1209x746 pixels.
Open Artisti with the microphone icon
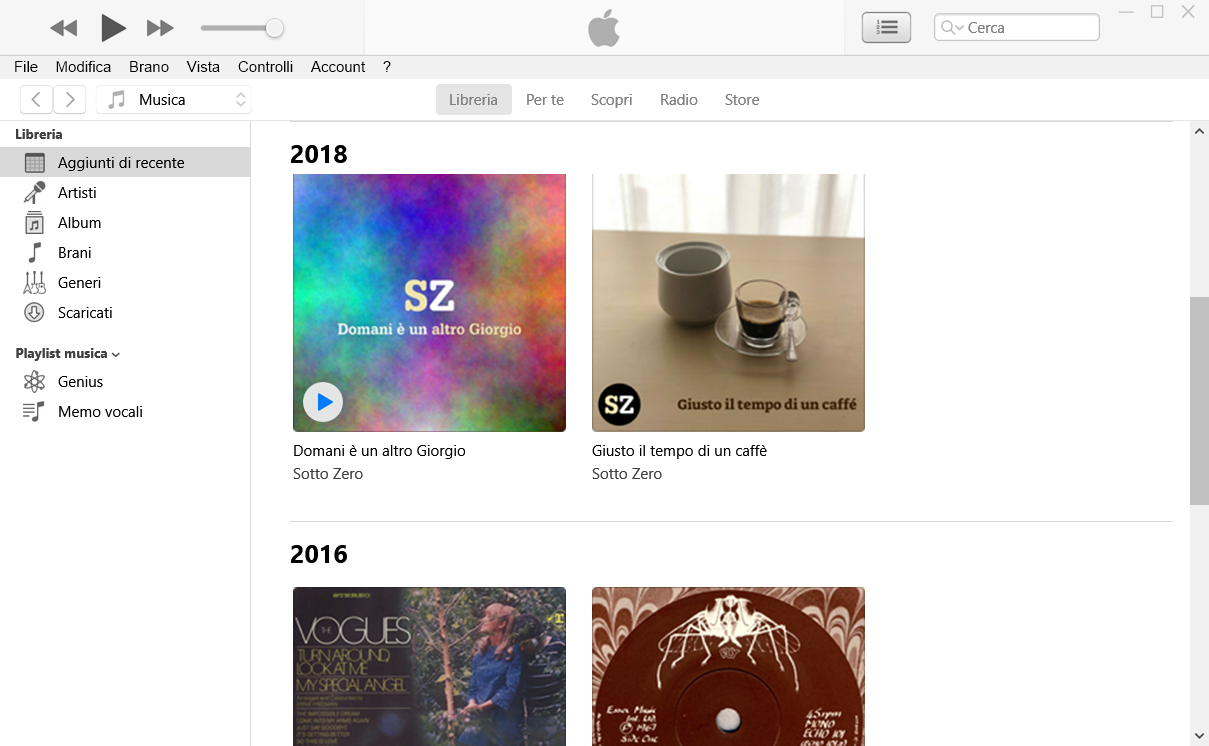35,192
